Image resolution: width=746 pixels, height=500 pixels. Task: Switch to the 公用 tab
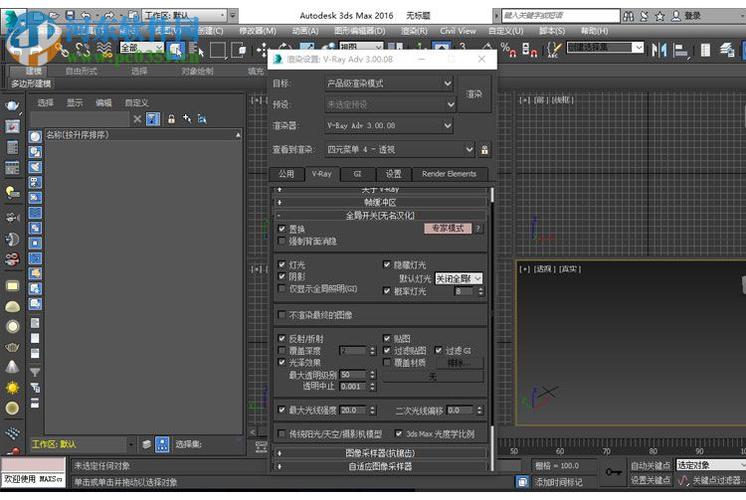pyautogui.click(x=286, y=174)
